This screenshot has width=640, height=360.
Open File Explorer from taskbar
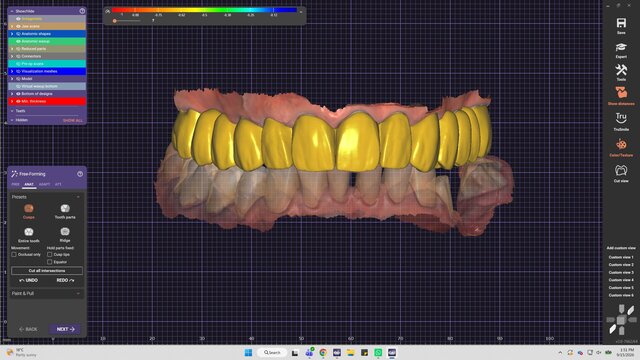click(x=350, y=353)
